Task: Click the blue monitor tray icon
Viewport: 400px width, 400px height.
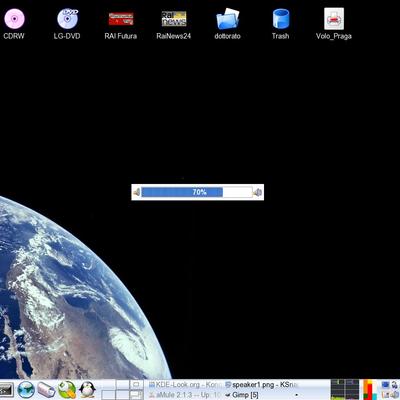Action: [x=385, y=385]
